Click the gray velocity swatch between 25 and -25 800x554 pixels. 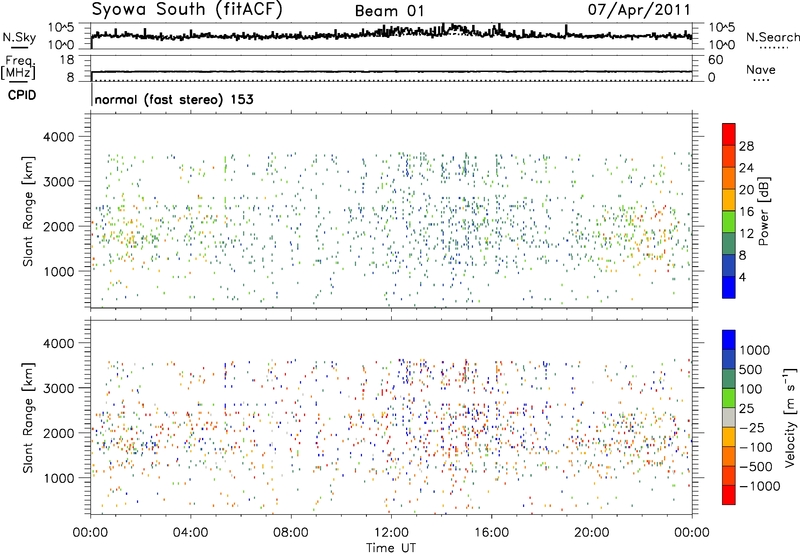(729, 417)
